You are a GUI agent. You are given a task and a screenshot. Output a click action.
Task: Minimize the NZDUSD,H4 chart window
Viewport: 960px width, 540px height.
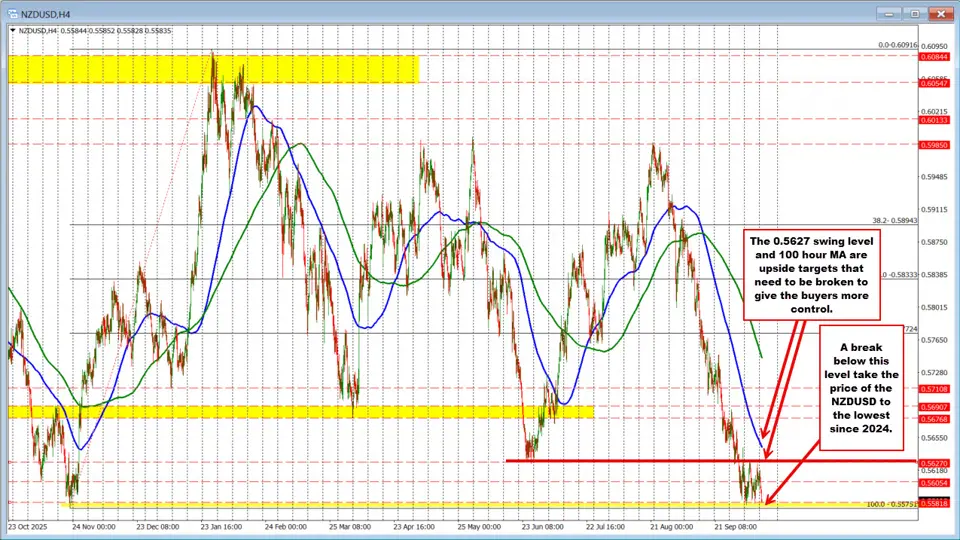point(889,13)
